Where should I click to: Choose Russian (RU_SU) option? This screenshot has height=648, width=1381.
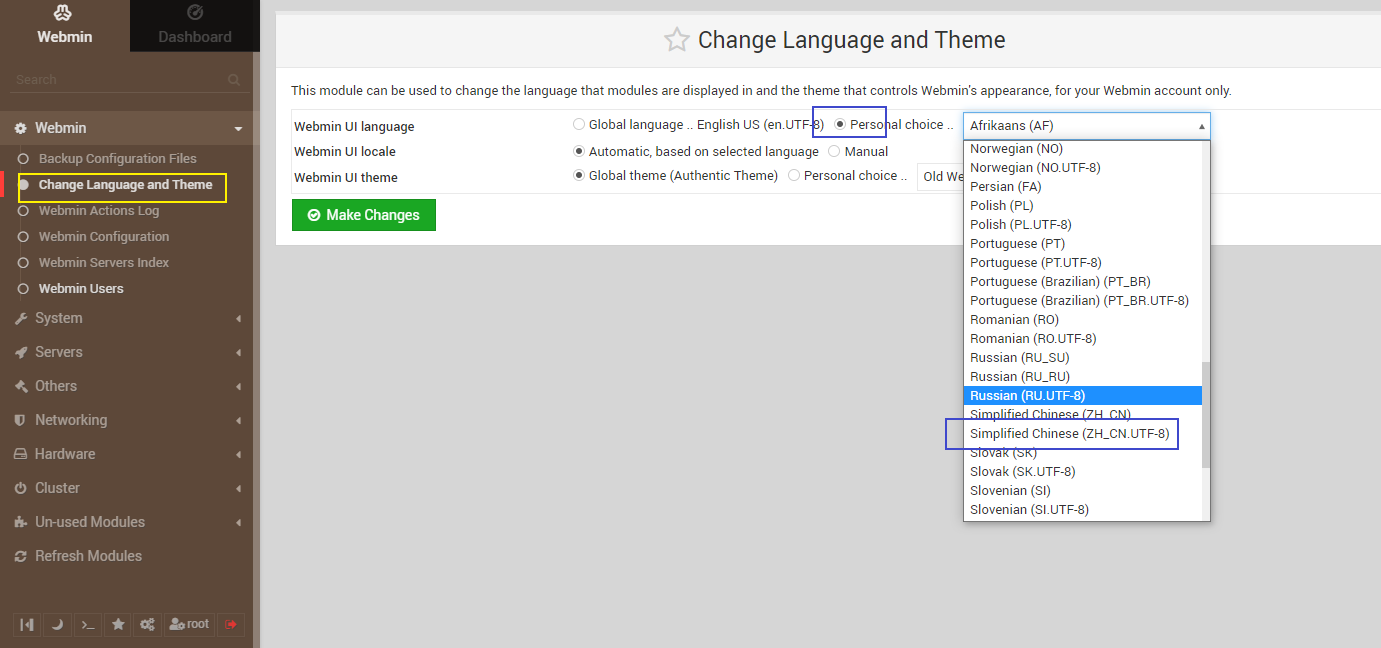1083,358
